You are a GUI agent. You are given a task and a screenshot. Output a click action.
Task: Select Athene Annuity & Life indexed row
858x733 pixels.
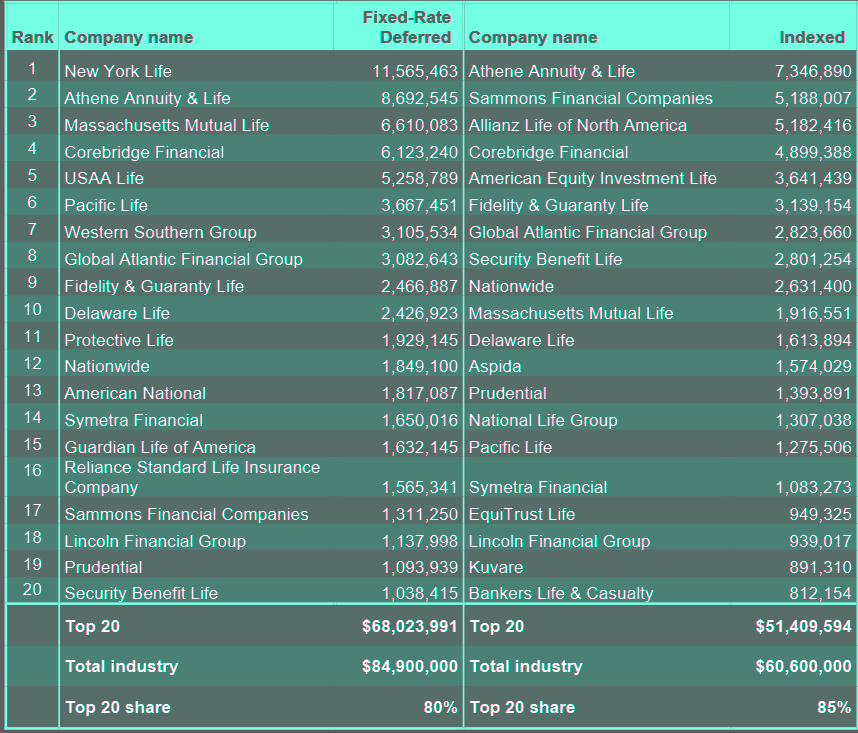pyautogui.click(x=546, y=71)
